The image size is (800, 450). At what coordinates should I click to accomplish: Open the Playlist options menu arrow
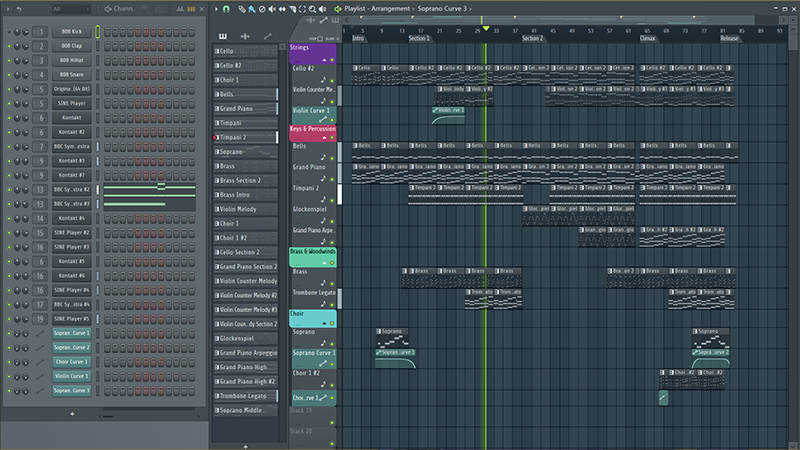[216, 9]
